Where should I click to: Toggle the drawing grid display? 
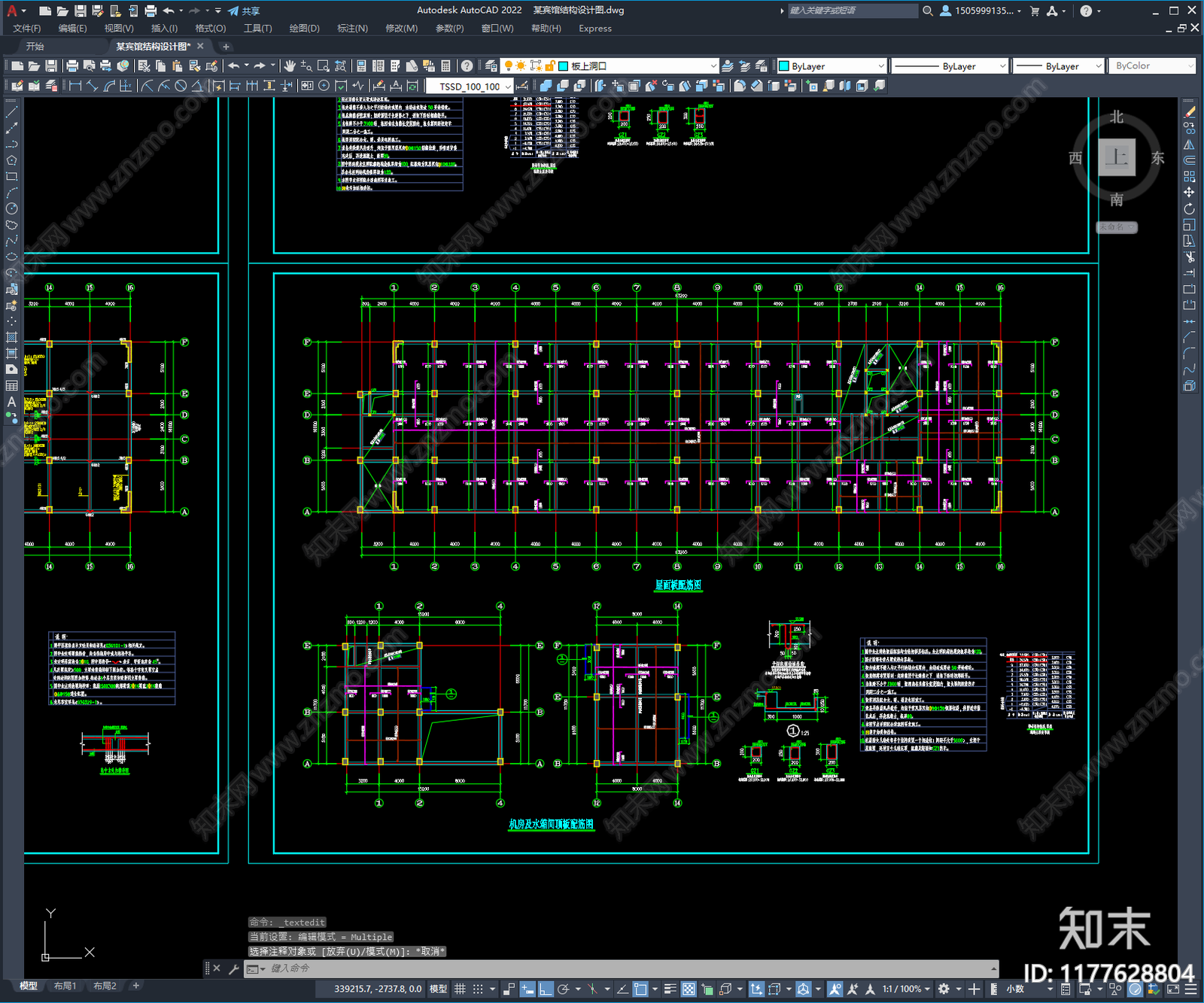coord(461,989)
